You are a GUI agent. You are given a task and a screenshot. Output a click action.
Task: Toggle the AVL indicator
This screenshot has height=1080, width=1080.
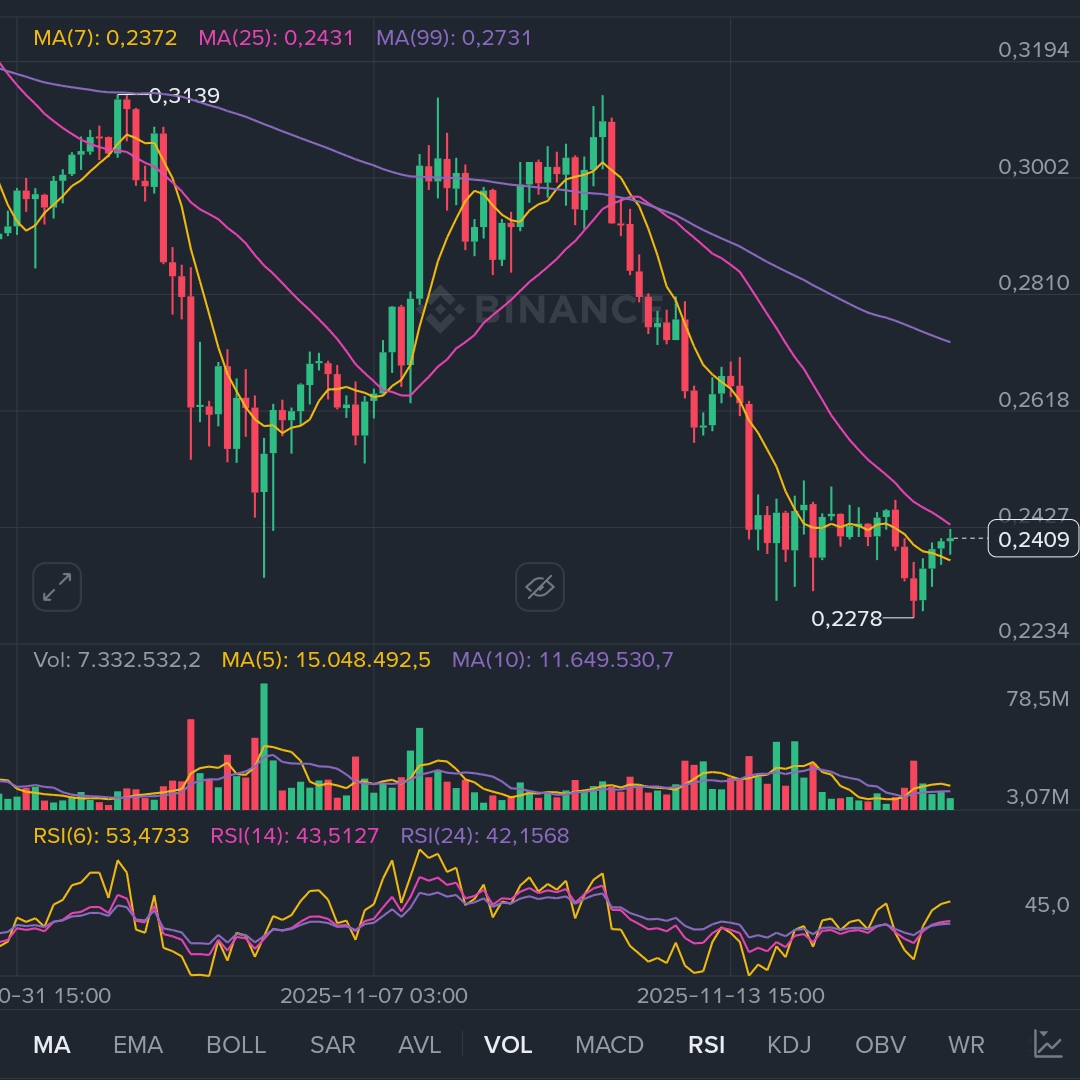click(419, 1044)
